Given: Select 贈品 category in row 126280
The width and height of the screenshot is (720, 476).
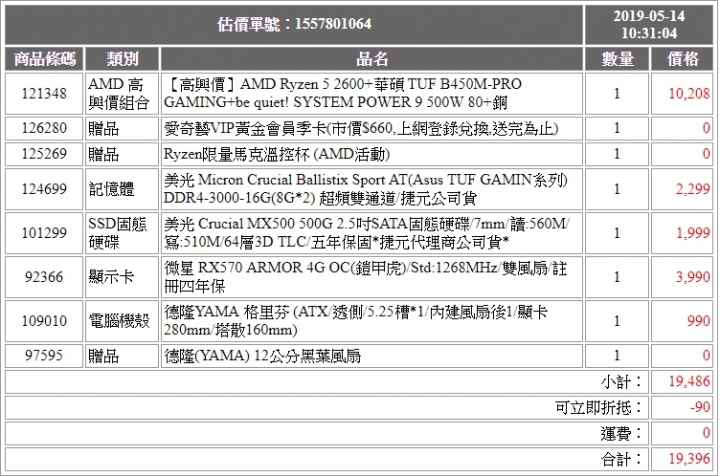Looking at the screenshot, I should pyautogui.click(x=103, y=129).
